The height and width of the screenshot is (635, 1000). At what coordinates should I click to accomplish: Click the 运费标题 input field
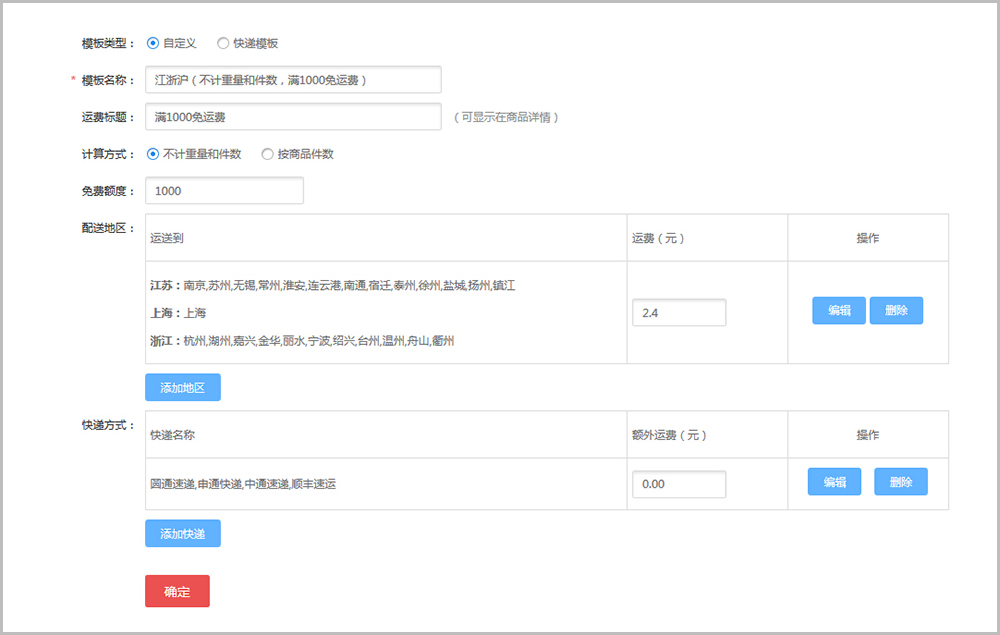pos(293,117)
